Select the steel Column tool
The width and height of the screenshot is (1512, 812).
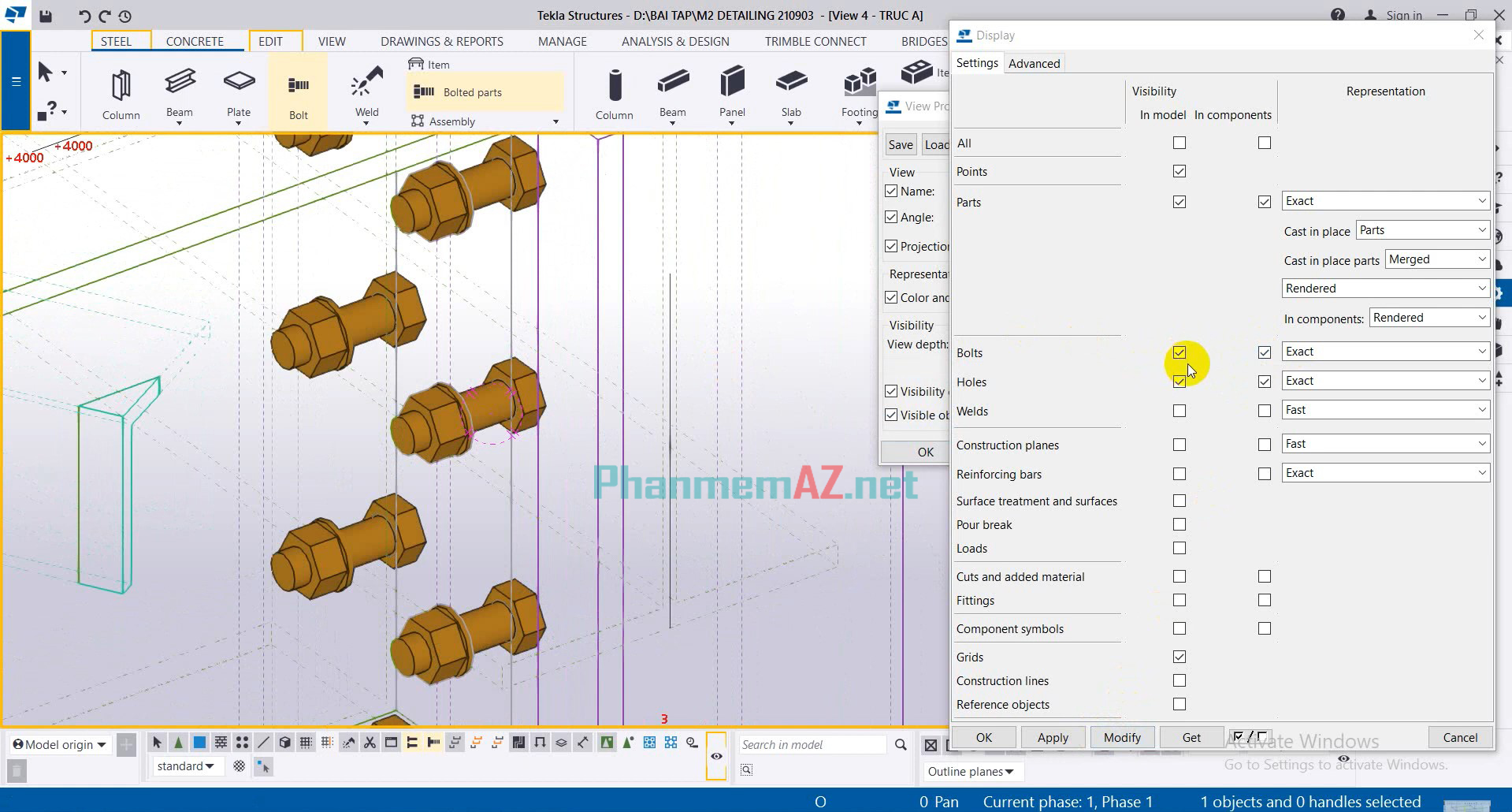(120, 91)
